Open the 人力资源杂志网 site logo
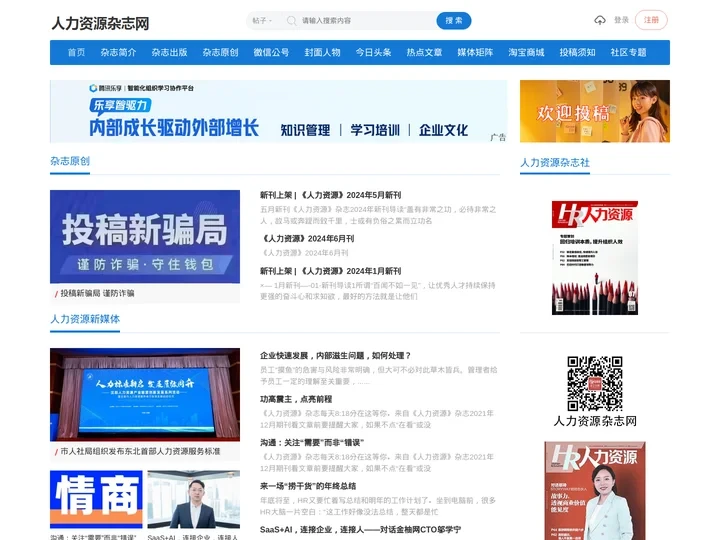The height and width of the screenshot is (540, 720). pos(100,23)
